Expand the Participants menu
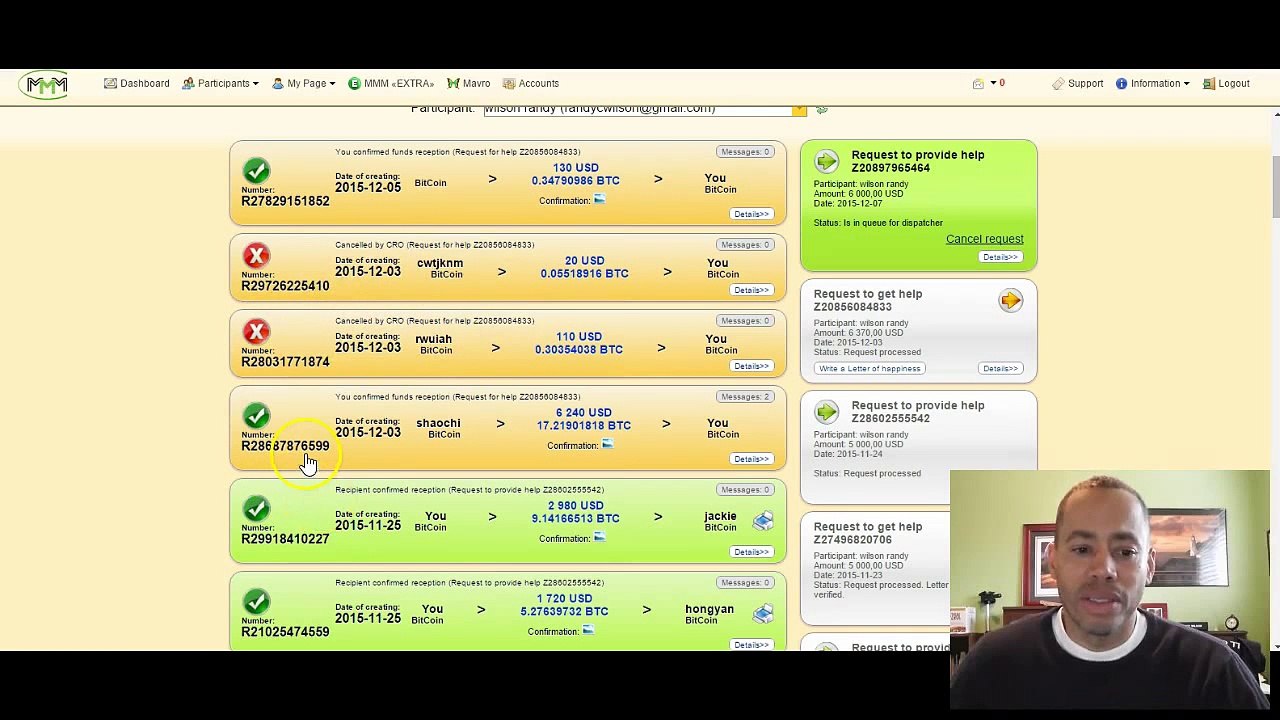The width and height of the screenshot is (1280, 720). coord(221,84)
